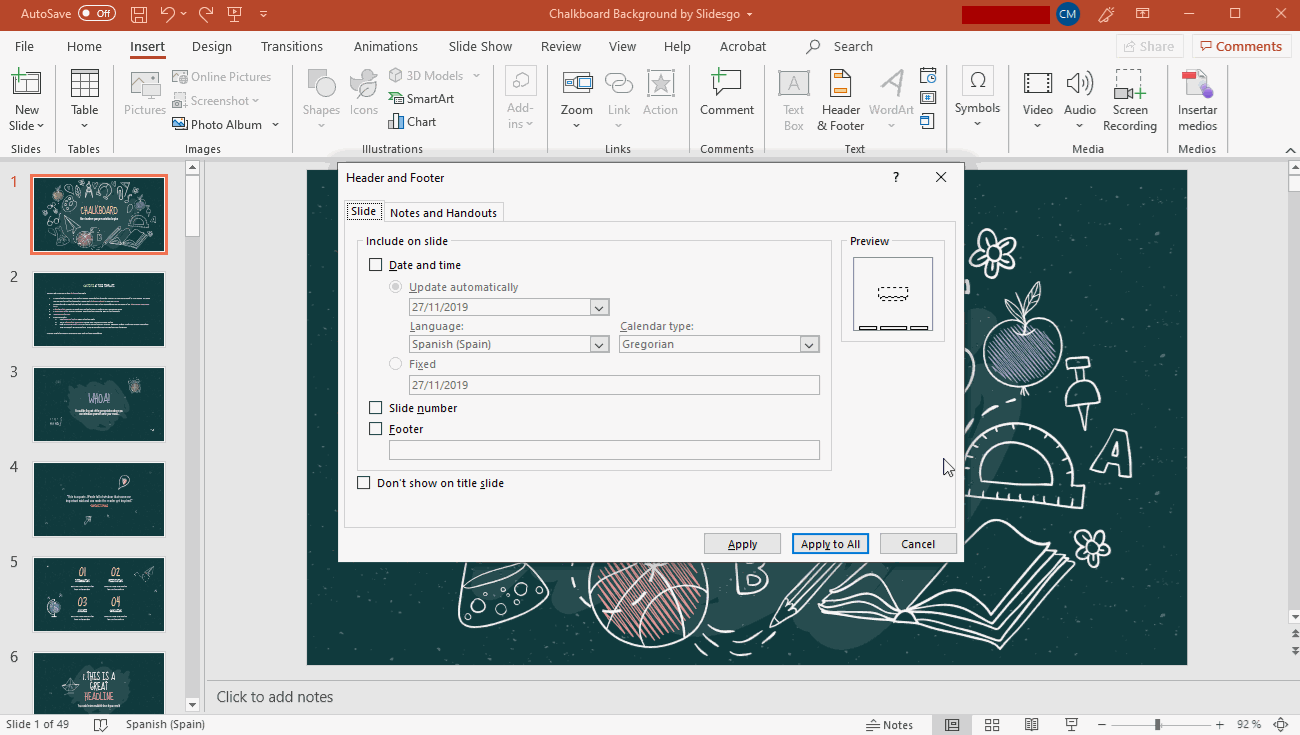Expand the Spanish (Spain) language dropdown
This screenshot has height=735, width=1300.
tap(599, 344)
